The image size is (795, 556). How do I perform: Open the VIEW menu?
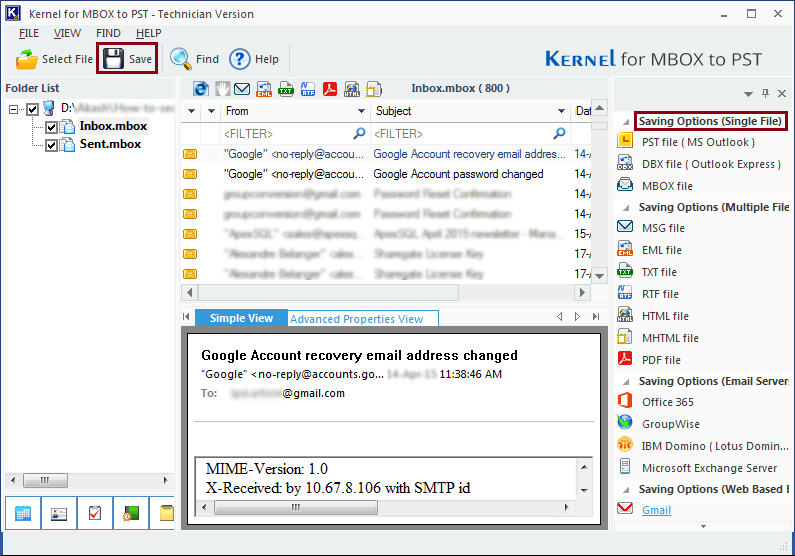pos(67,33)
